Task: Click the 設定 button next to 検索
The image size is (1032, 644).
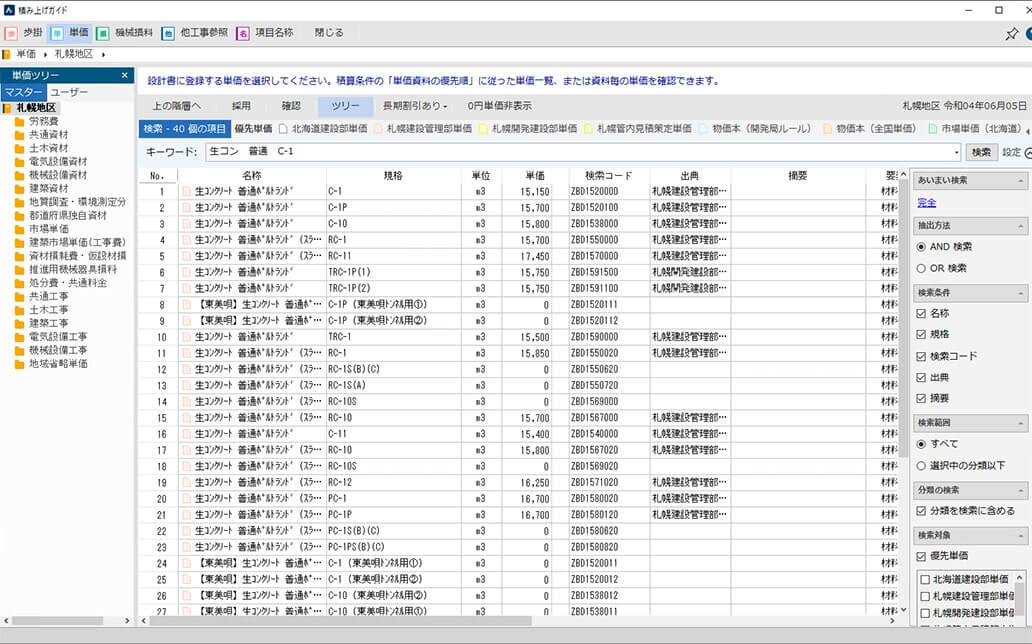Action: (1011, 152)
